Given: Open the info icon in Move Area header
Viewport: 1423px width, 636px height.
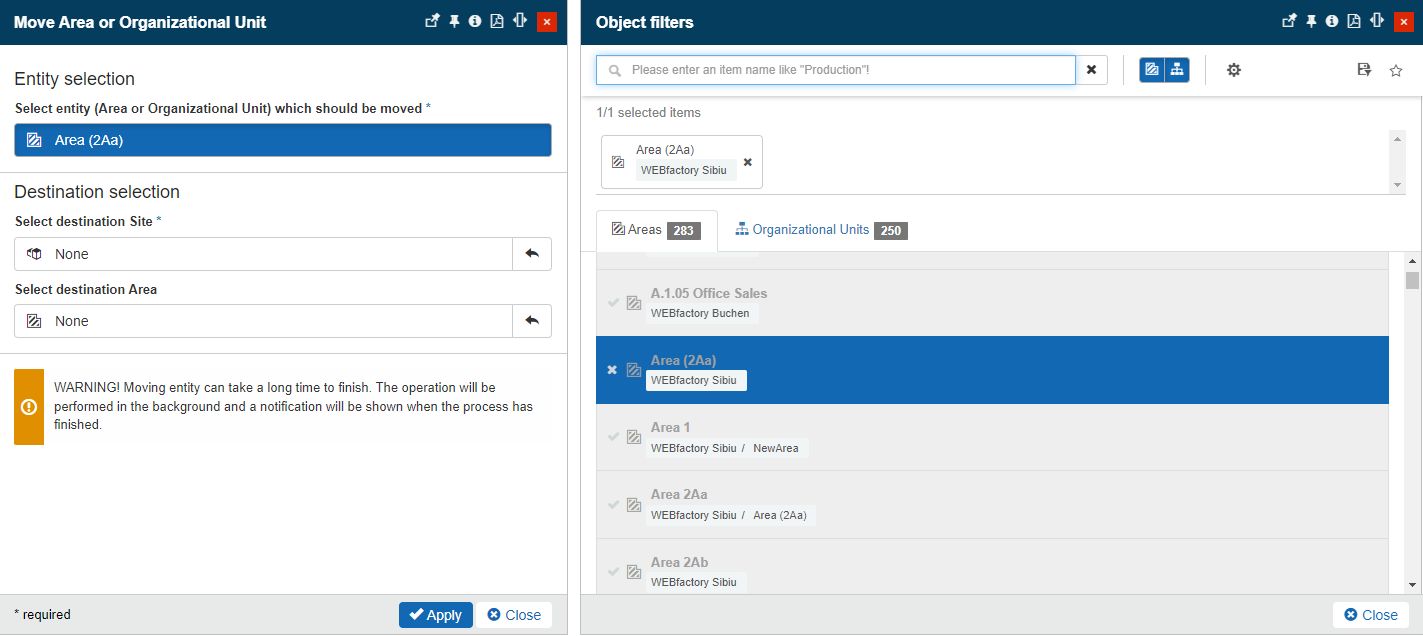Looking at the screenshot, I should (x=475, y=21).
